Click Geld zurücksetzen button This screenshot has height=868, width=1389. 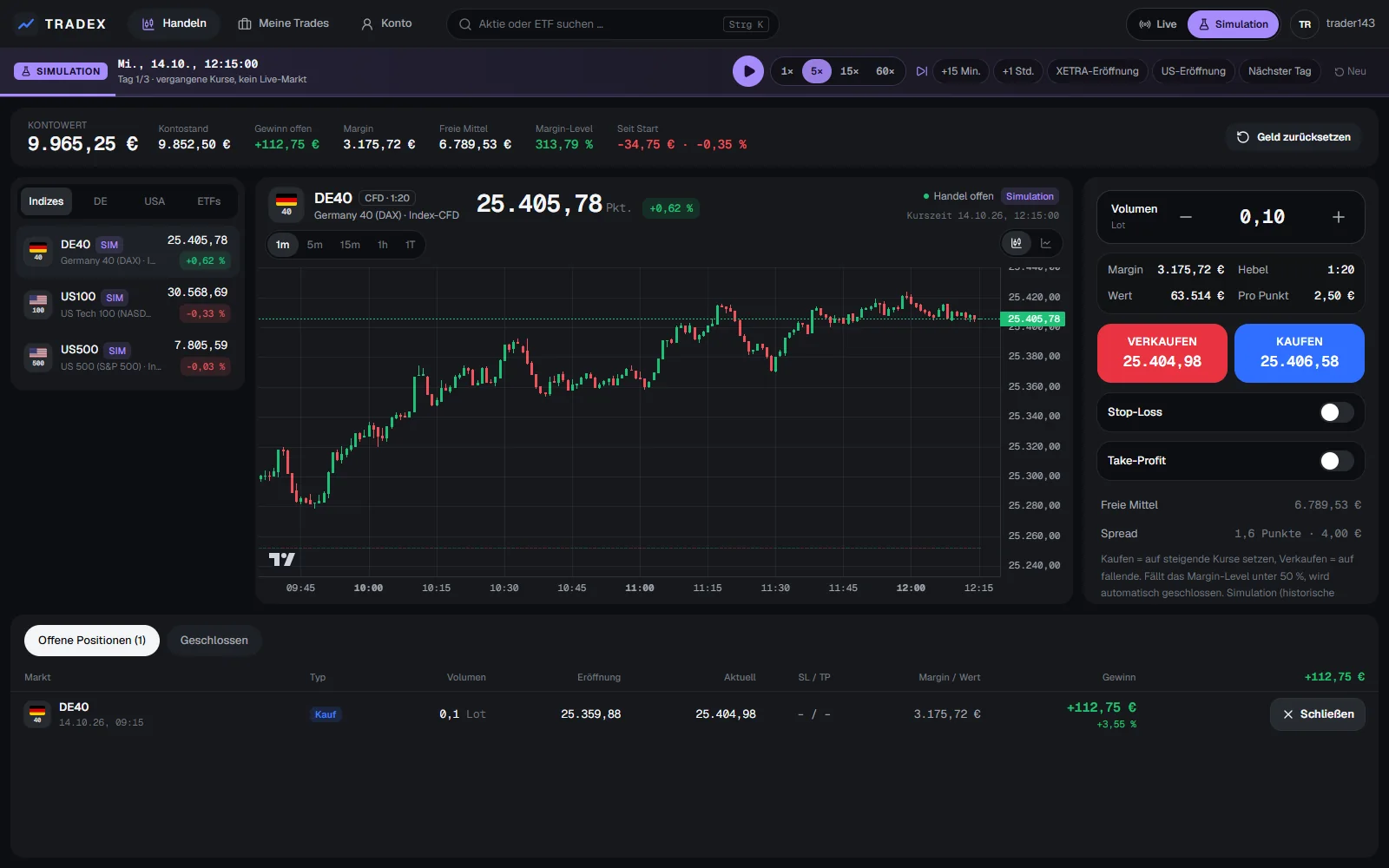1294,137
